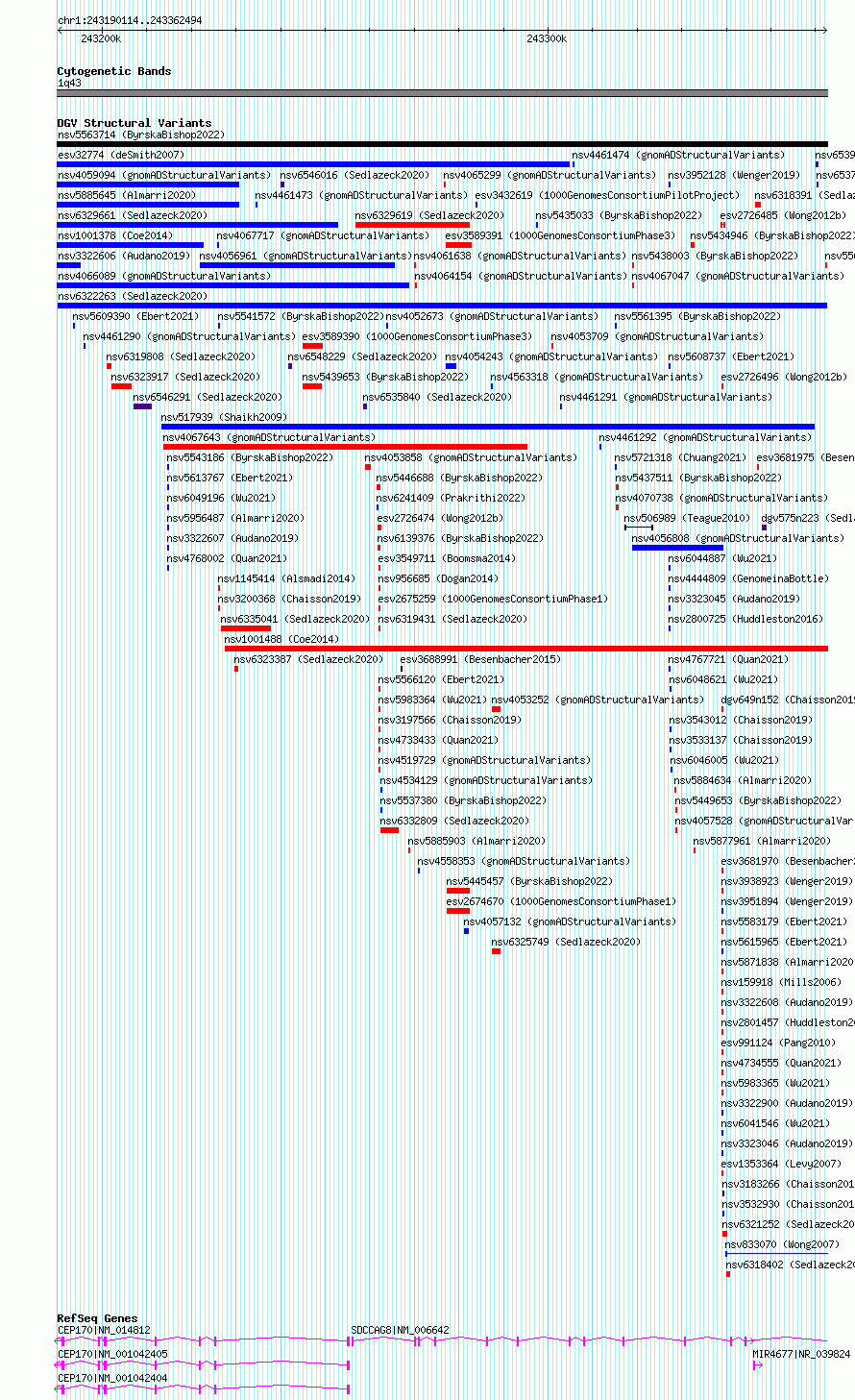Open MIR4677|NR_039824 gene label

(x=801, y=1354)
